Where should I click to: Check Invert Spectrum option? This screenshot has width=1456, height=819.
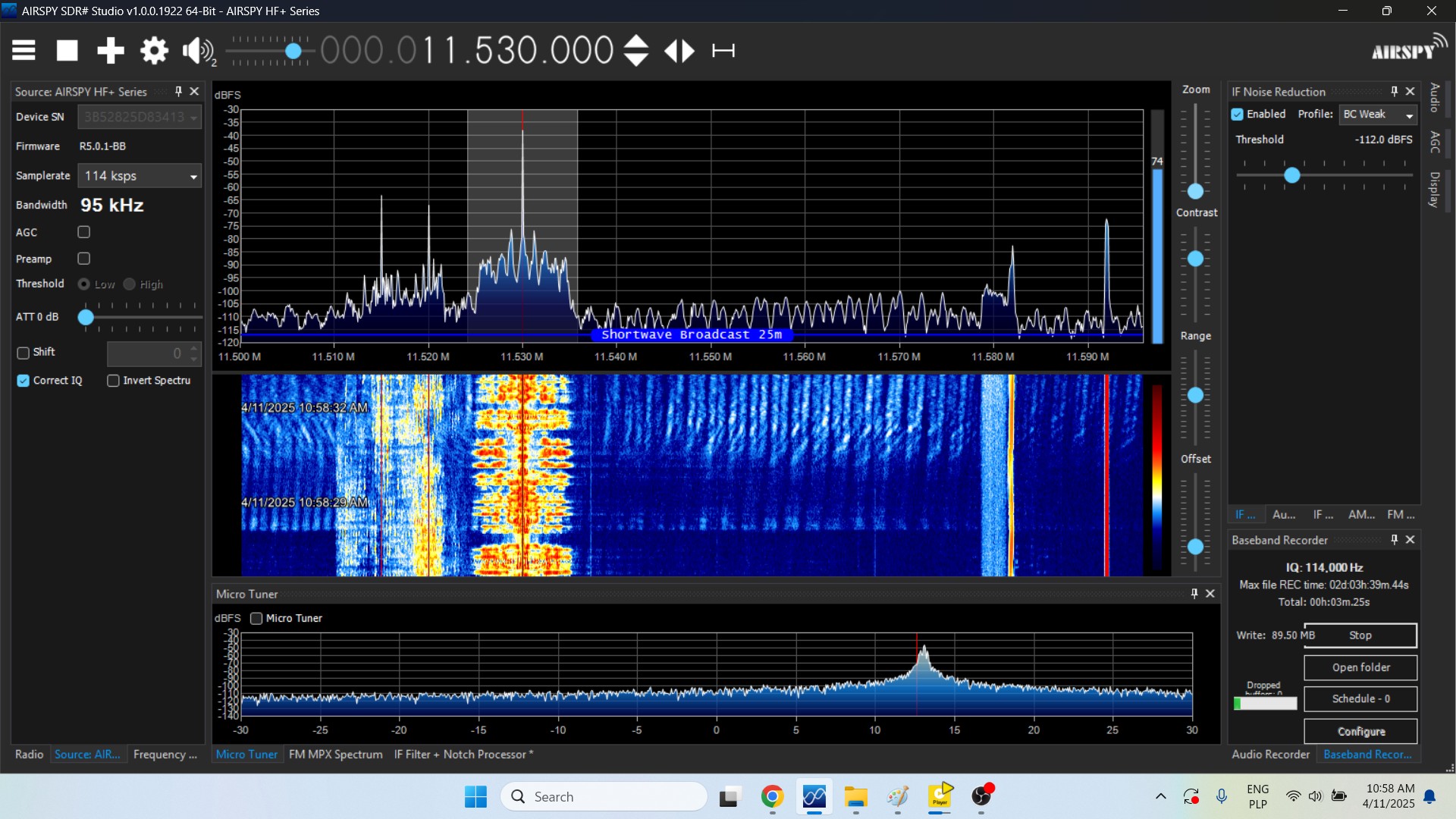coord(114,381)
